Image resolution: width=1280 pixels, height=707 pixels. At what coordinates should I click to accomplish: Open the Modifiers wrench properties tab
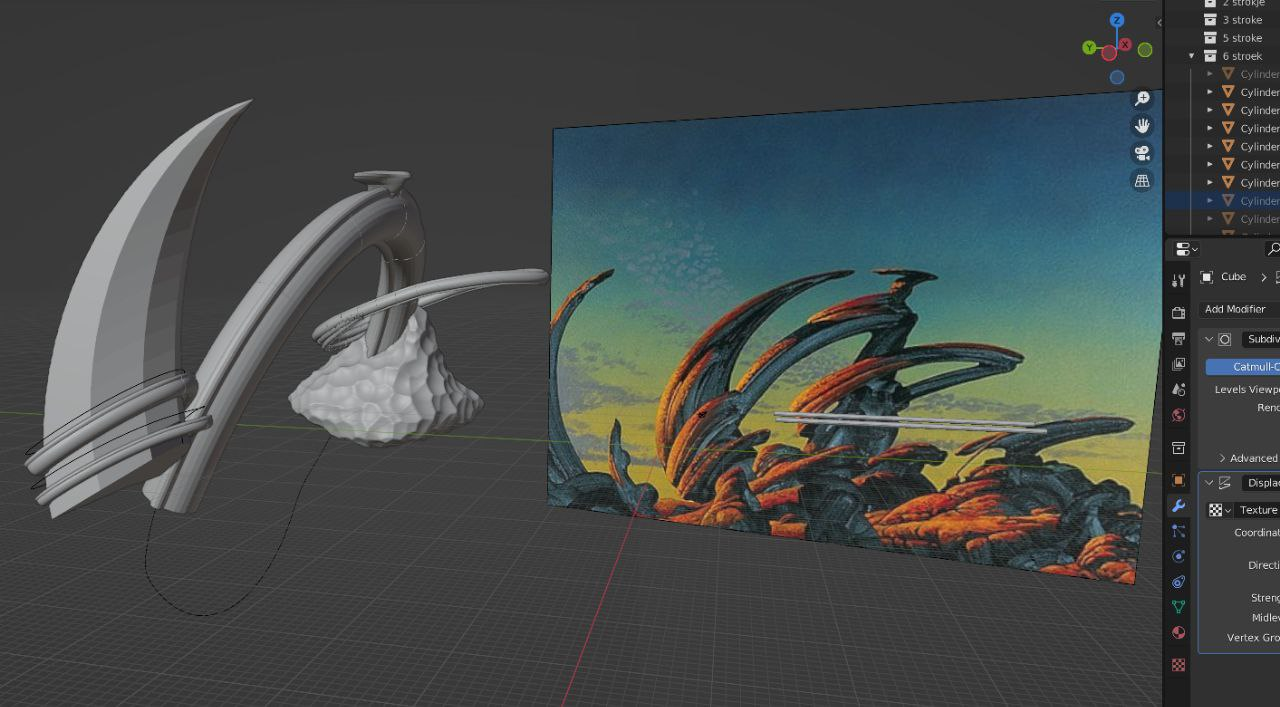[x=1179, y=506]
